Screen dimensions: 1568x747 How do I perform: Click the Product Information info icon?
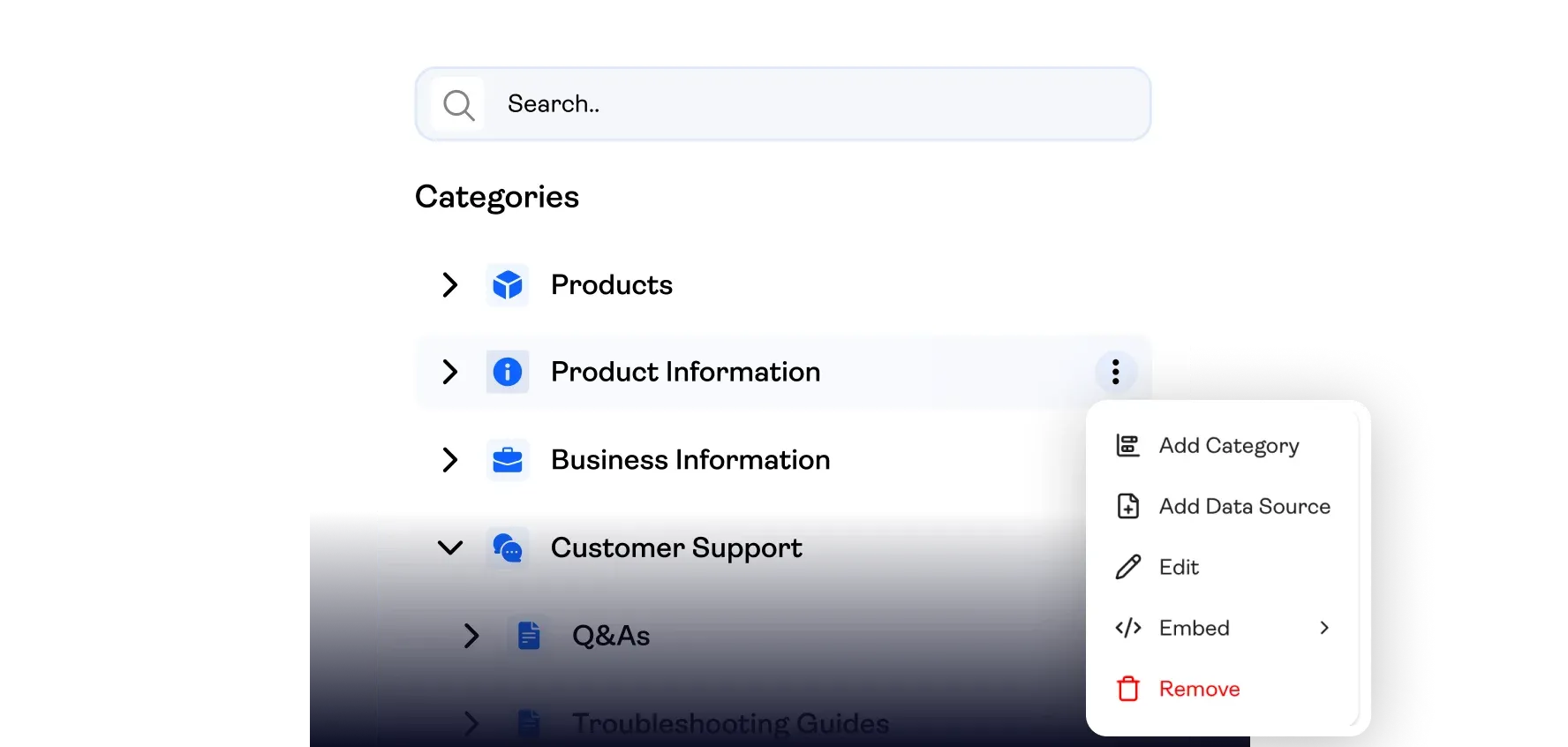point(508,372)
